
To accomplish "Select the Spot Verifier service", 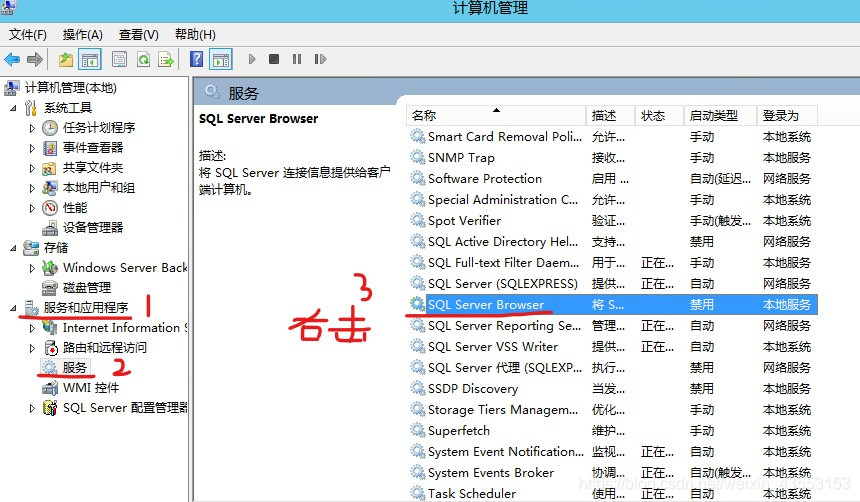I will pos(464,221).
